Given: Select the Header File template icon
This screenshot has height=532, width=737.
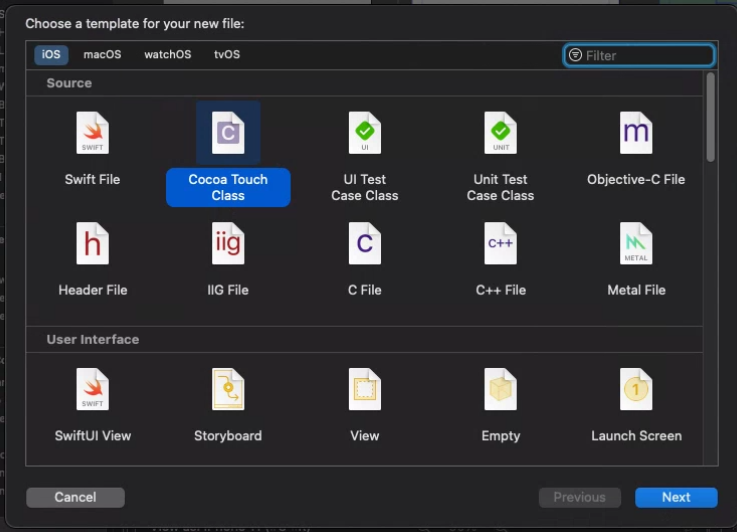Looking at the screenshot, I should (x=93, y=243).
